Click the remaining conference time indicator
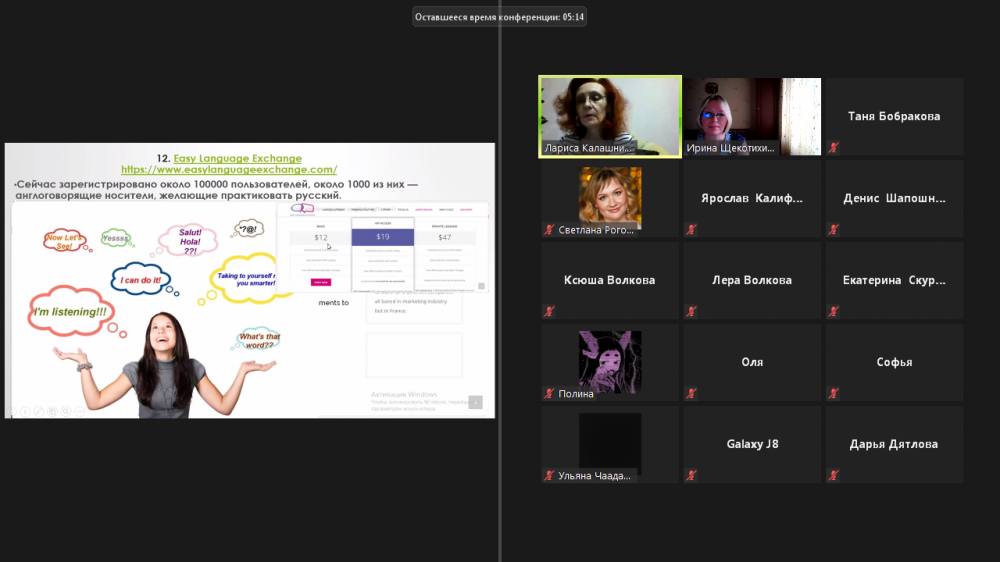The height and width of the screenshot is (562, 1000). pyautogui.click(x=500, y=17)
